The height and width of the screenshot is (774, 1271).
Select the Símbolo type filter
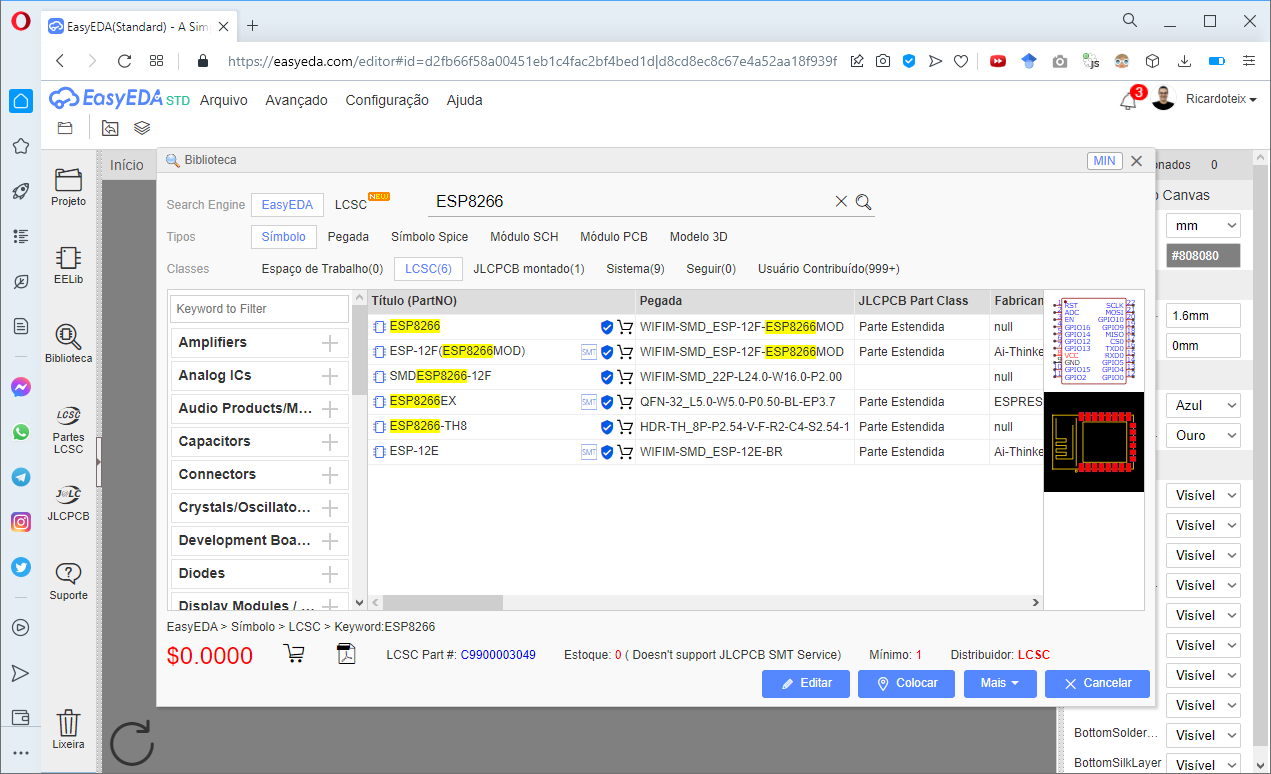point(283,236)
